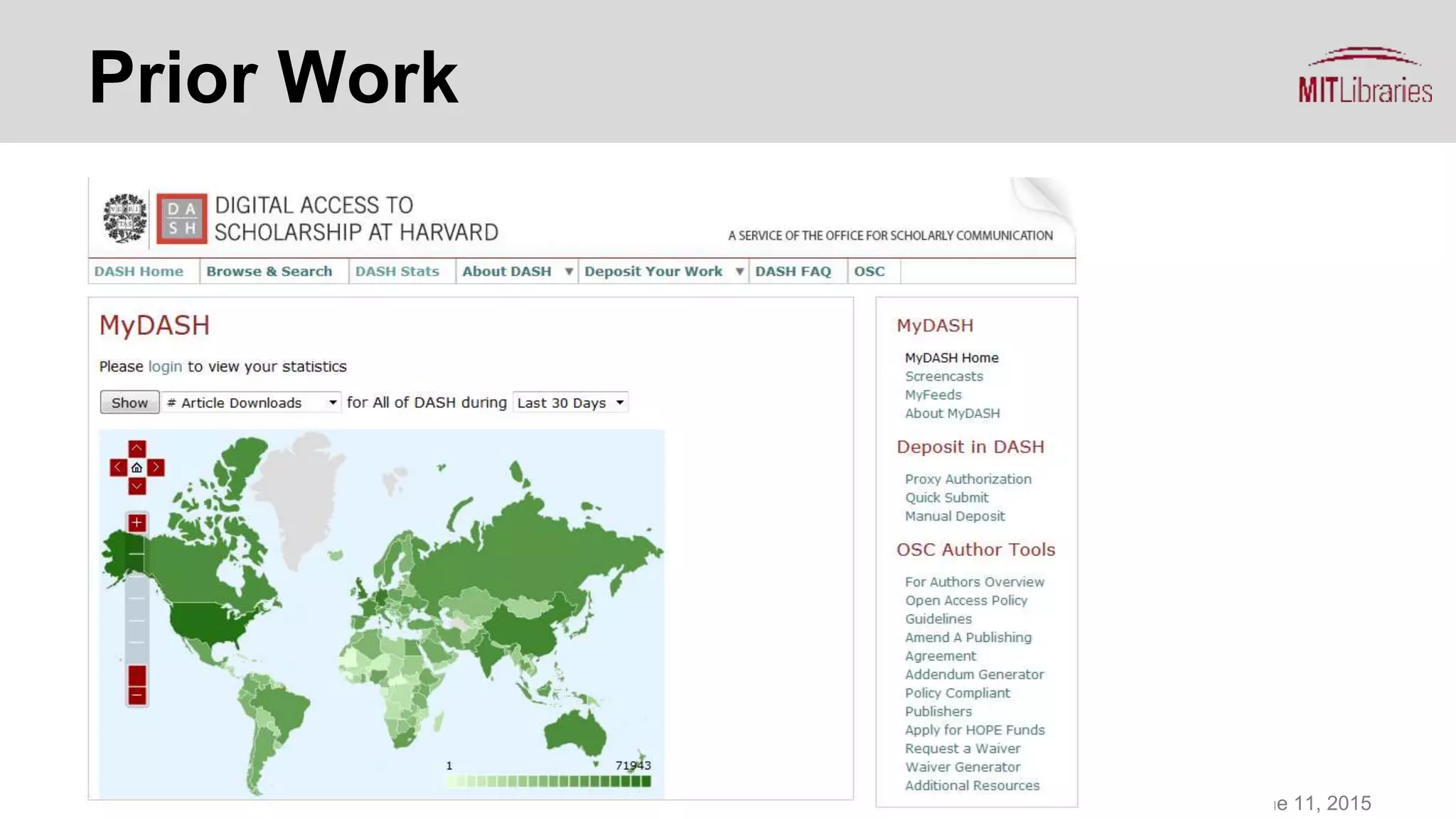Click the Deposit in DASH sidebar heading
This screenshot has height=819, width=1456.
point(970,446)
